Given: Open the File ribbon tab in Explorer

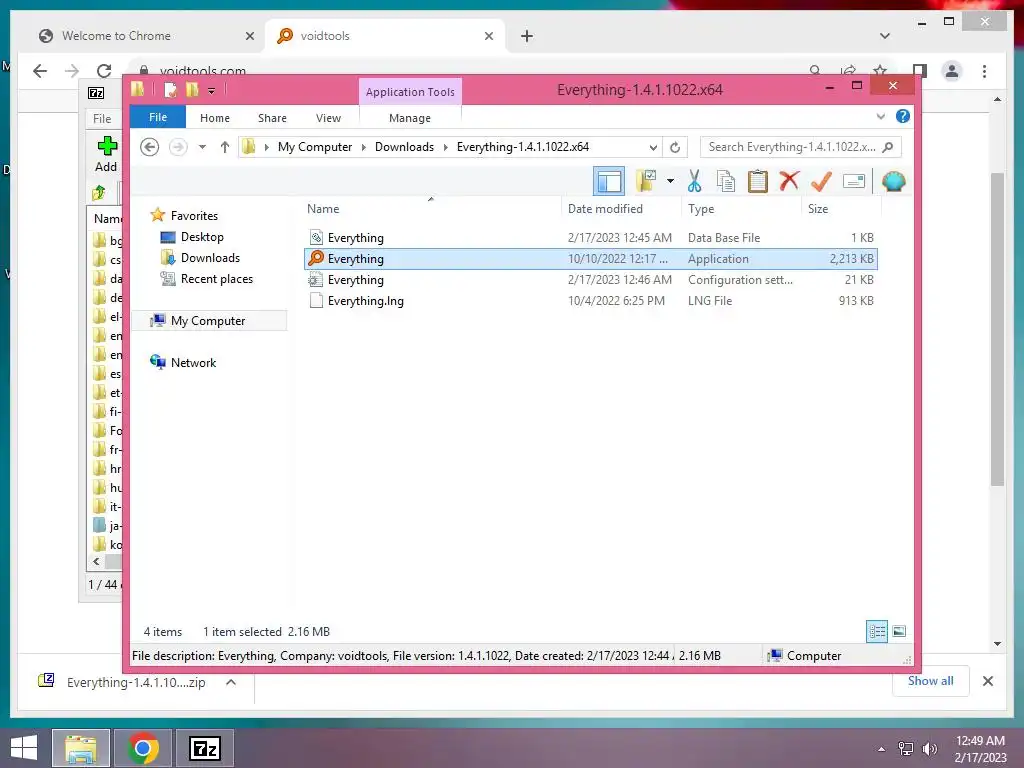Looking at the screenshot, I should click(158, 118).
